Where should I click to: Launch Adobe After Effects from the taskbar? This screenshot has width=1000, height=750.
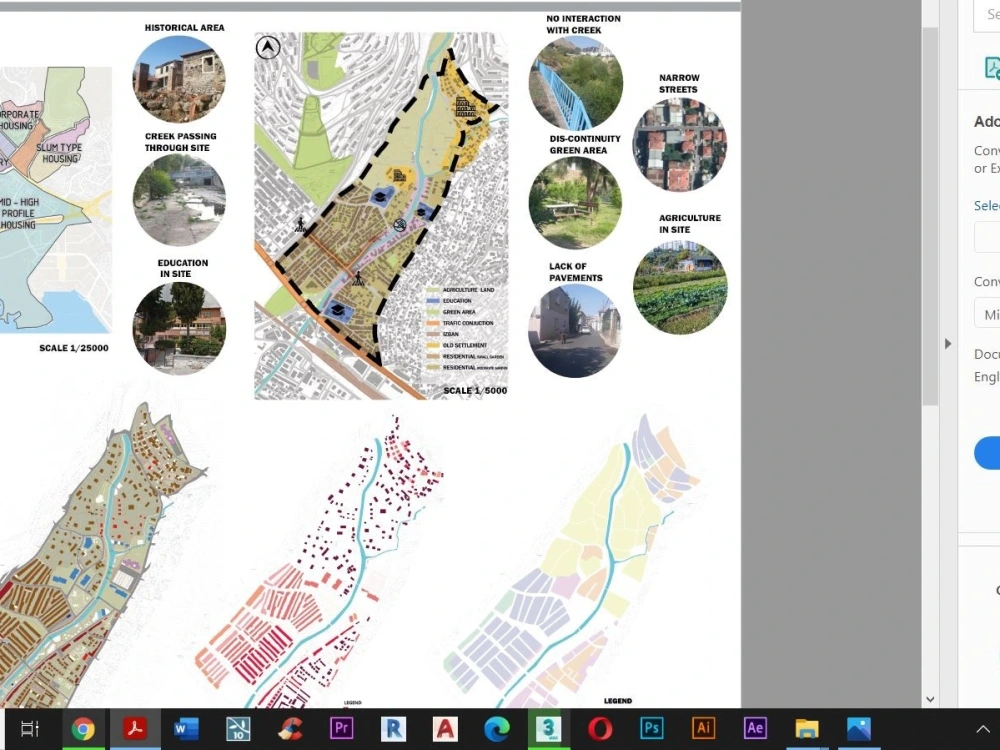click(755, 728)
